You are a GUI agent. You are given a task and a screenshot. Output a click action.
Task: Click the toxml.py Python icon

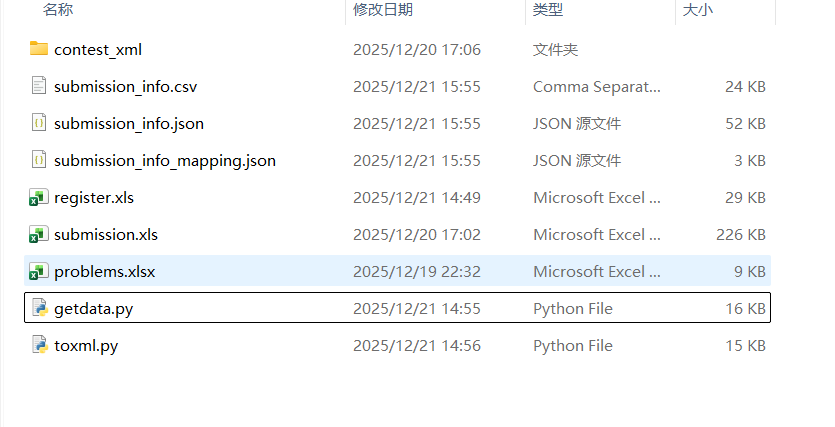point(39,345)
